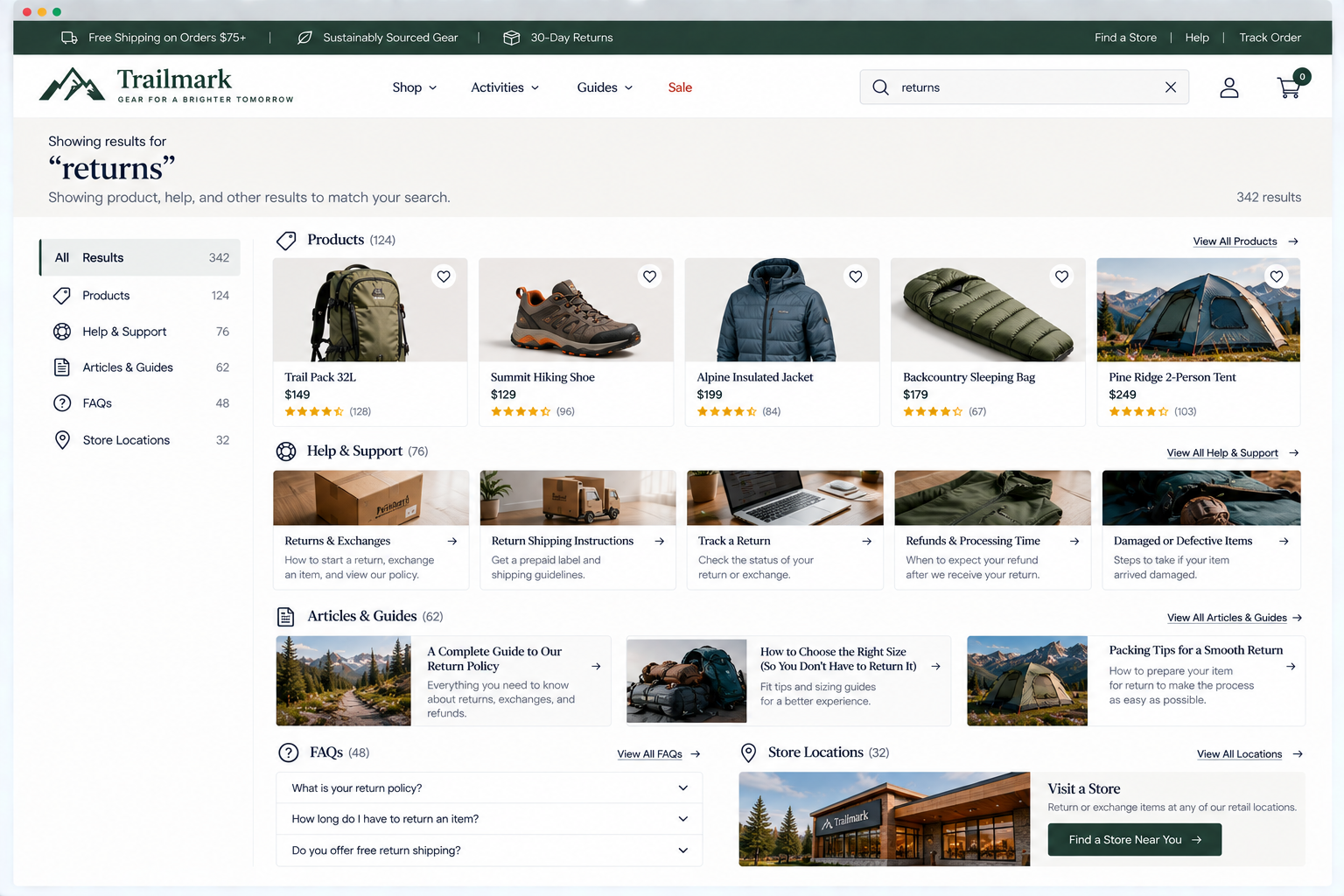The width and height of the screenshot is (1344, 896).
Task: Open the Shop dropdown menu
Action: click(415, 87)
